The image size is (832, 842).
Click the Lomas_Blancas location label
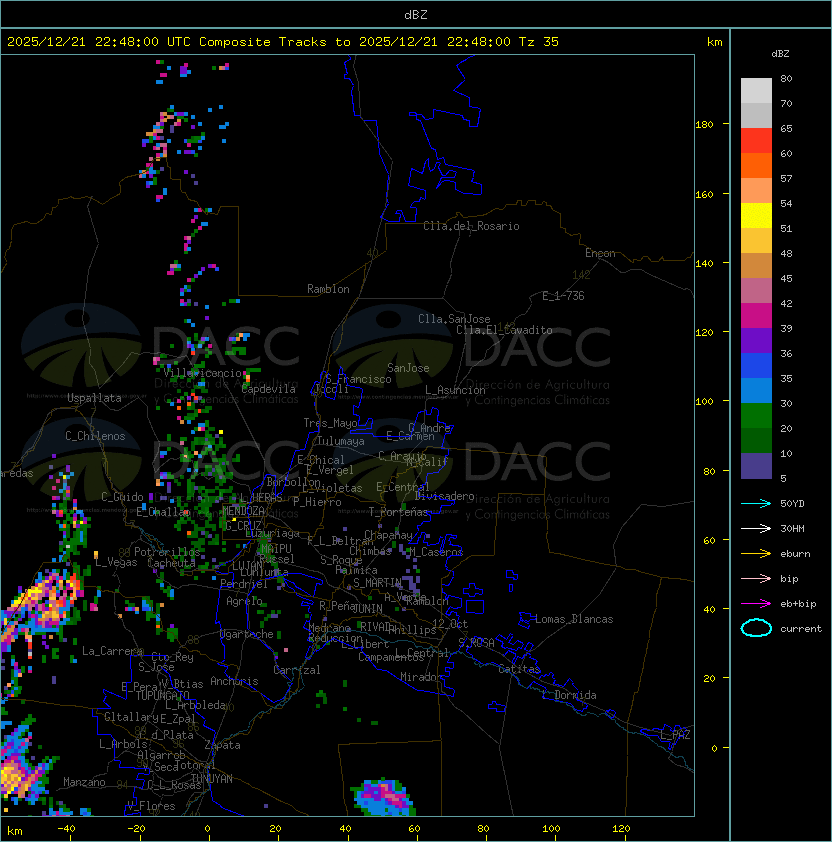coord(574,619)
